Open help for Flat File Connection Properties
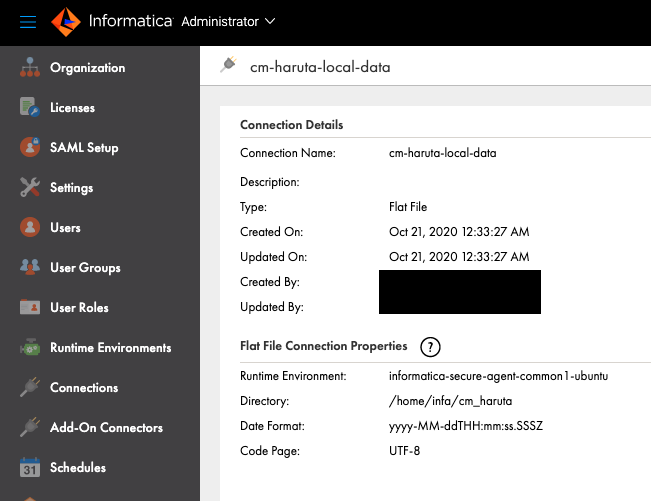The height and width of the screenshot is (501, 651). click(x=430, y=347)
